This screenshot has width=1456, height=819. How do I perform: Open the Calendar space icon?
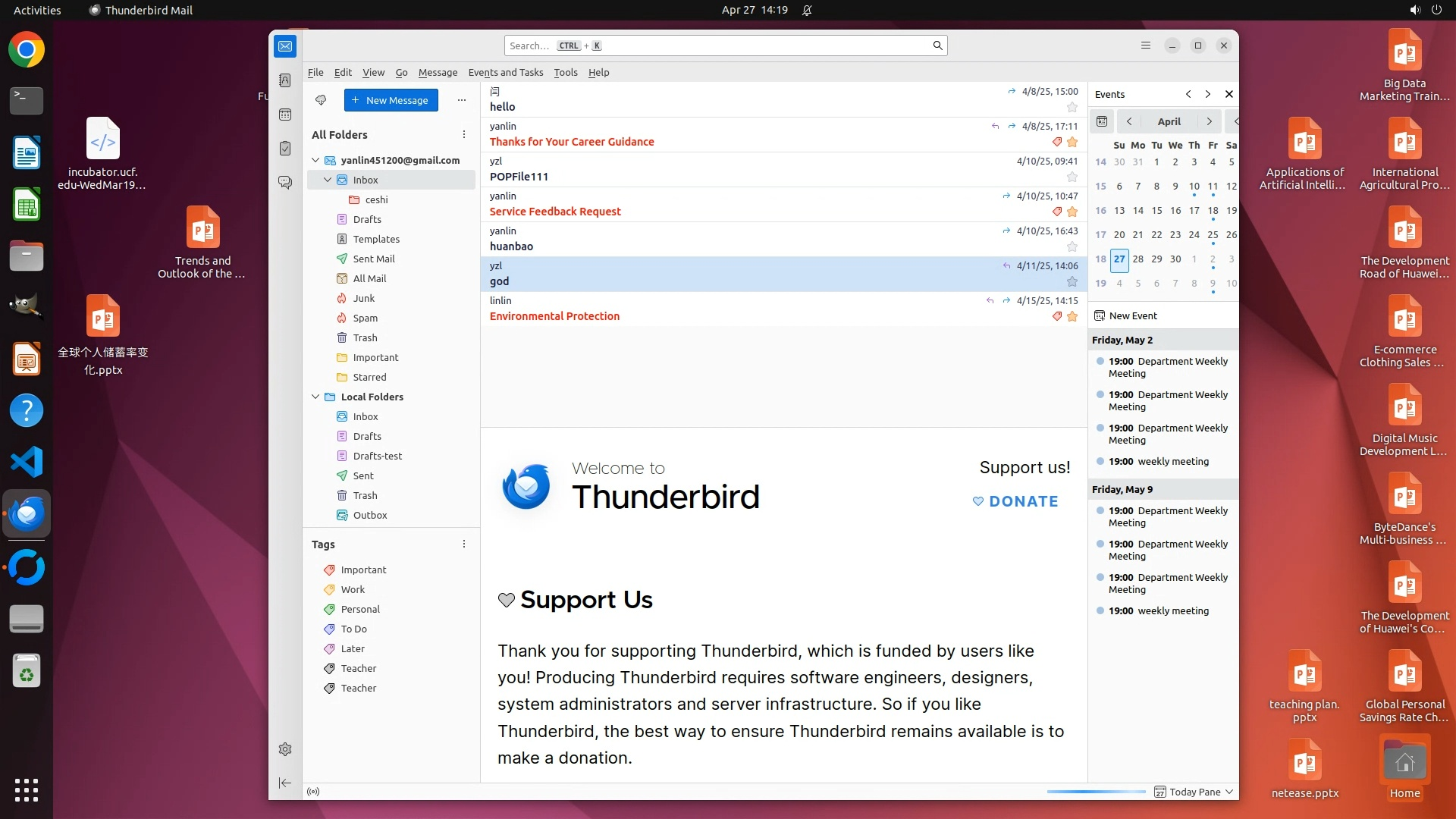[285, 115]
